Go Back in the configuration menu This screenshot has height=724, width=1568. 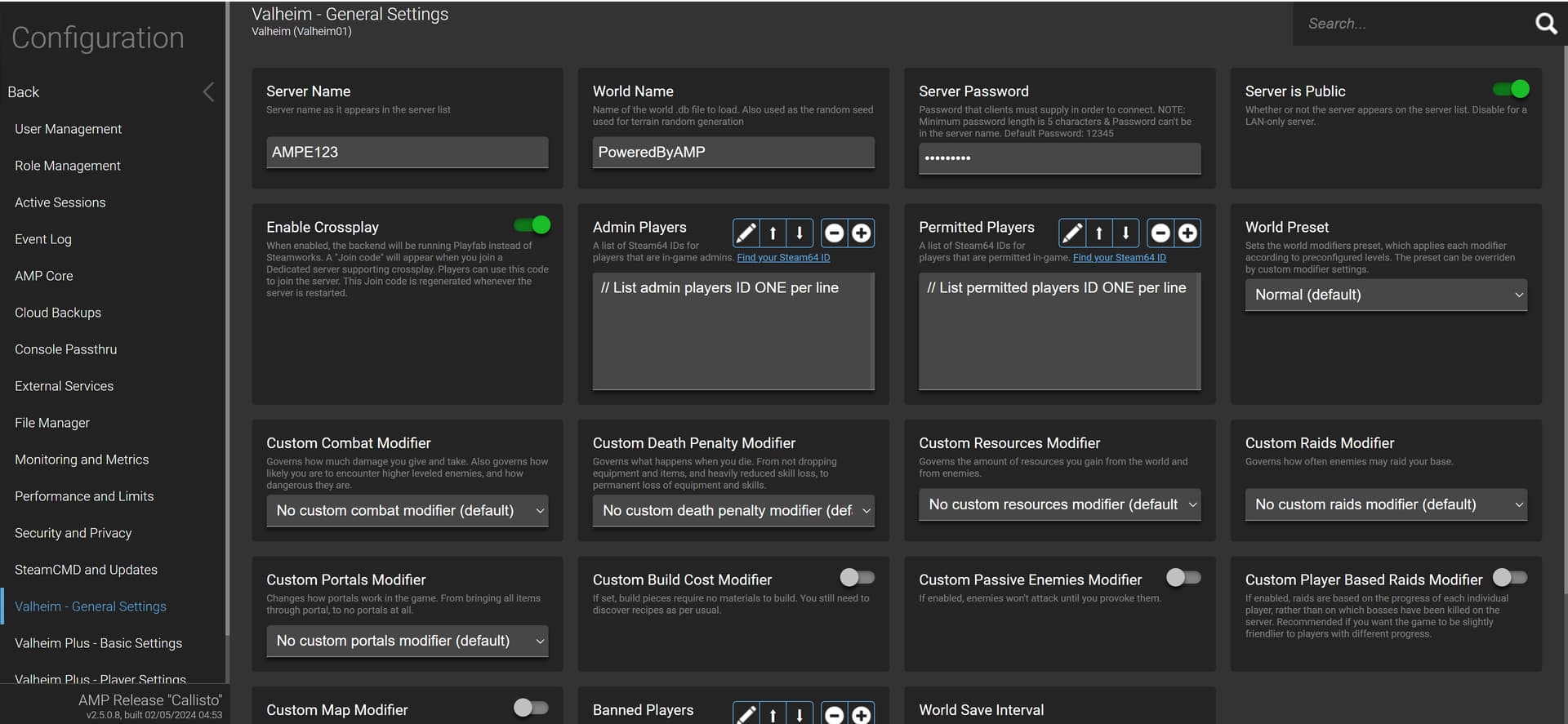[23, 92]
